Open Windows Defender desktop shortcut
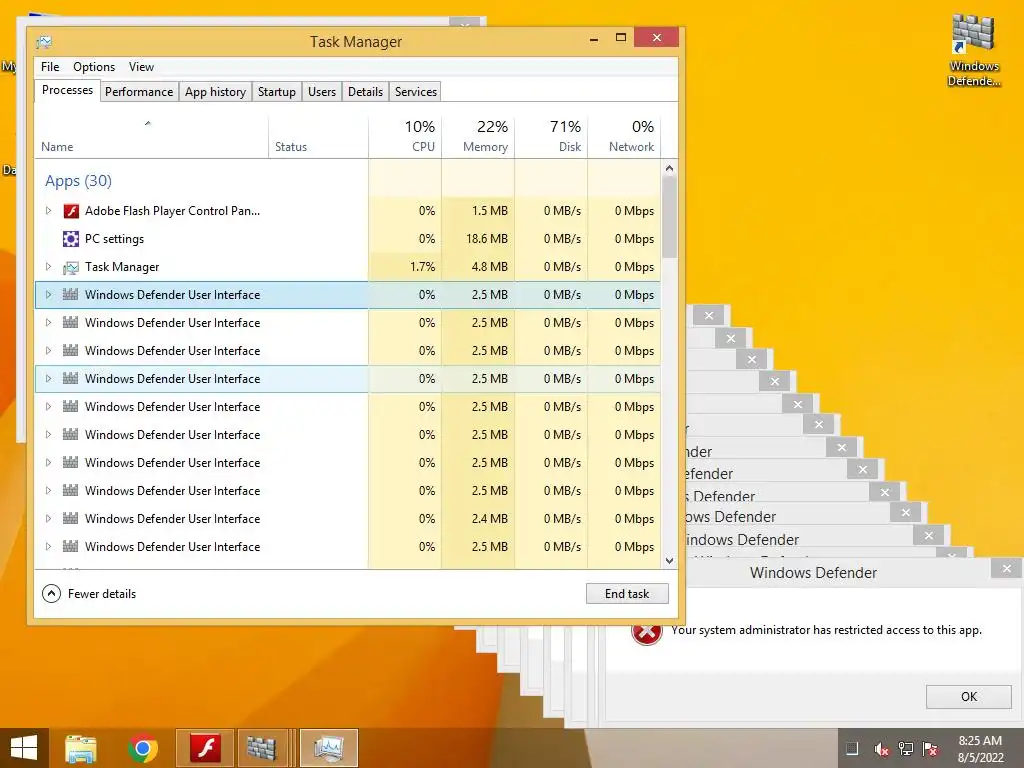This screenshot has width=1024, height=768. pos(974,50)
